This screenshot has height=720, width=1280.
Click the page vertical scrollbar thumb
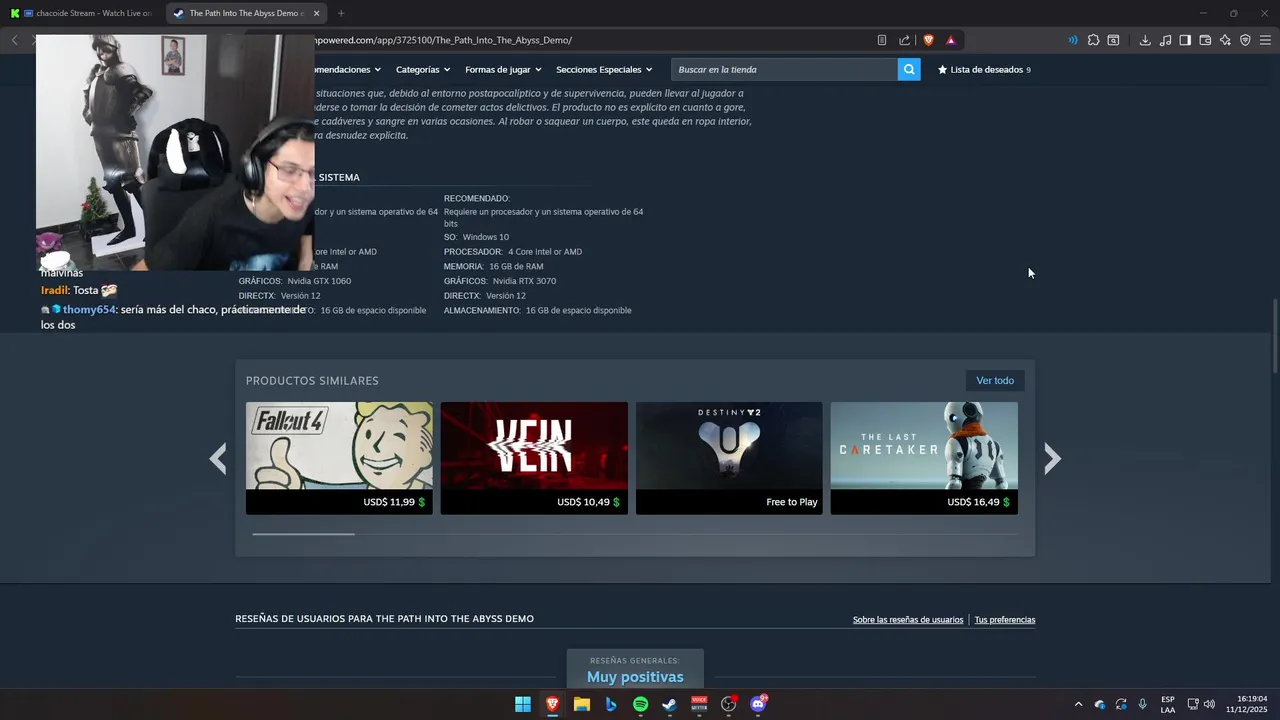pyautogui.click(x=1274, y=336)
